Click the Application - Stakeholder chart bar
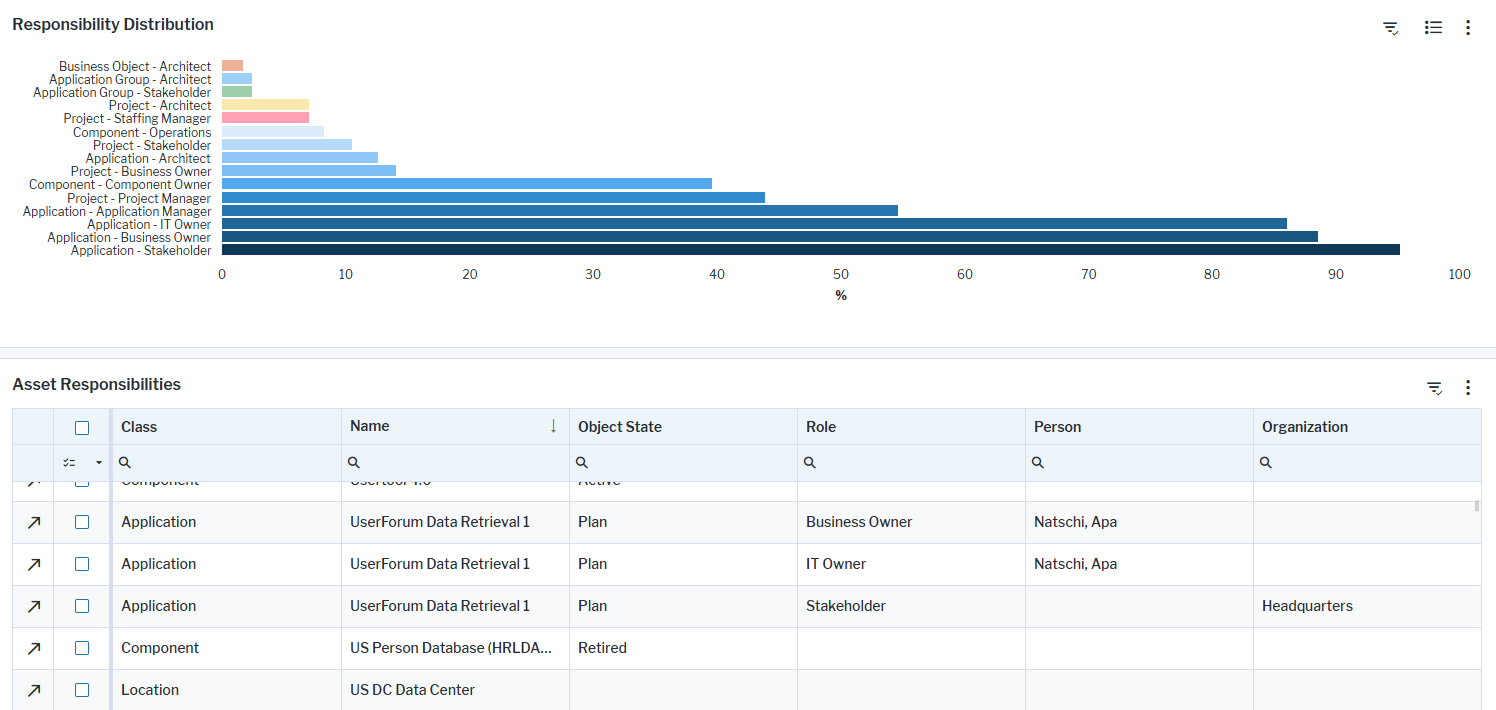Viewport: 1496px width, 710px height. coord(810,250)
